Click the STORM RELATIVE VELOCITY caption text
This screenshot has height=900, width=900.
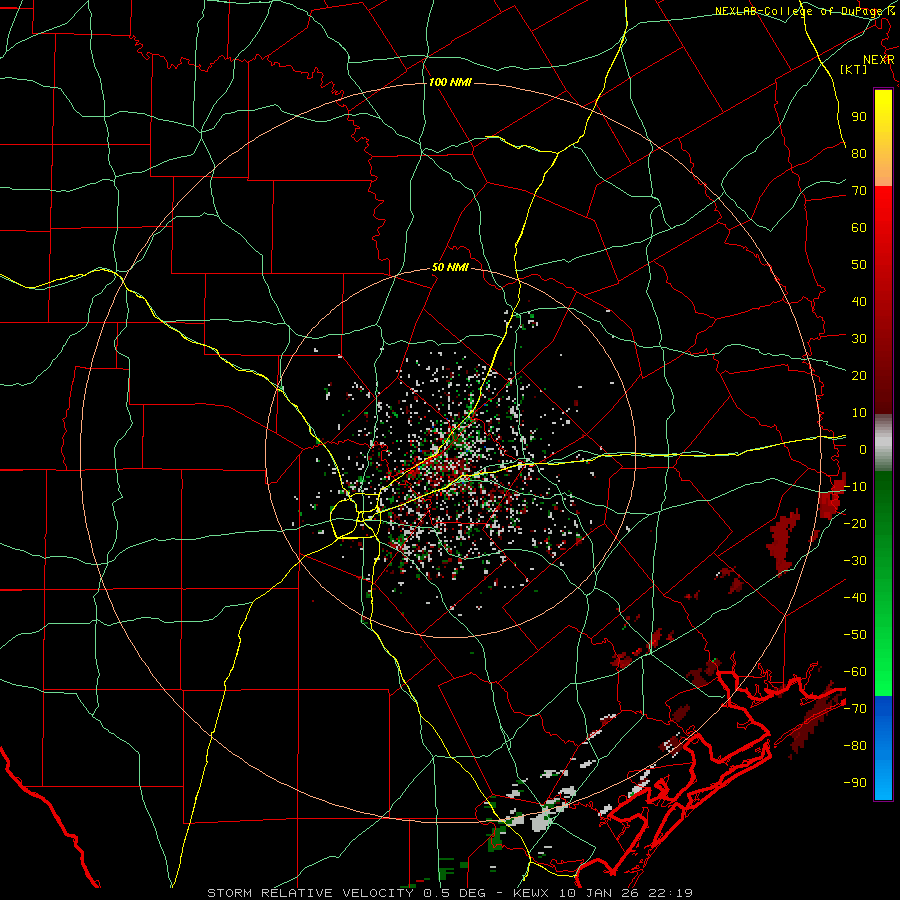click(x=313, y=893)
